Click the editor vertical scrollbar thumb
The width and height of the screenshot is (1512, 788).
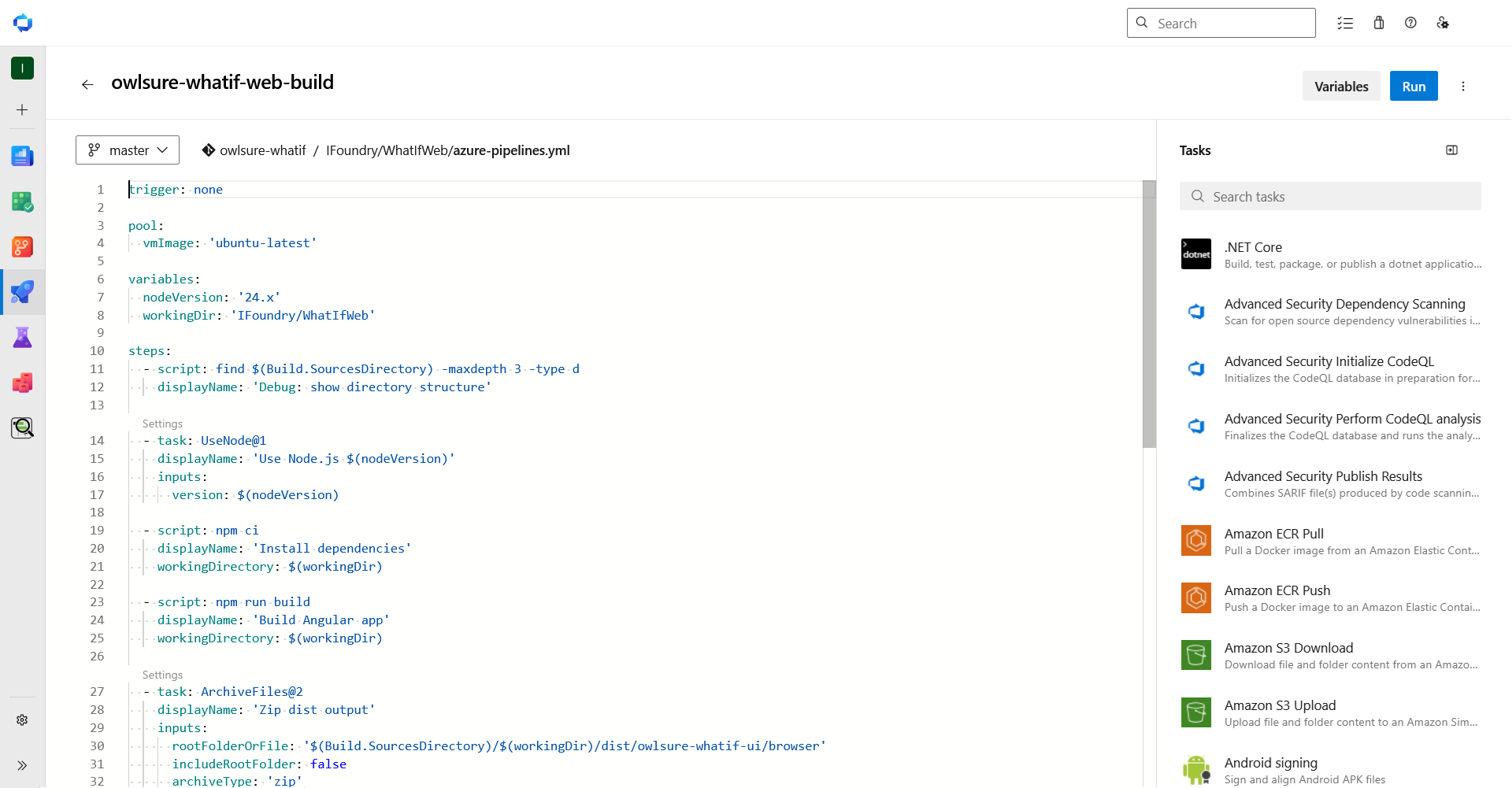(x=1150, y=315)
